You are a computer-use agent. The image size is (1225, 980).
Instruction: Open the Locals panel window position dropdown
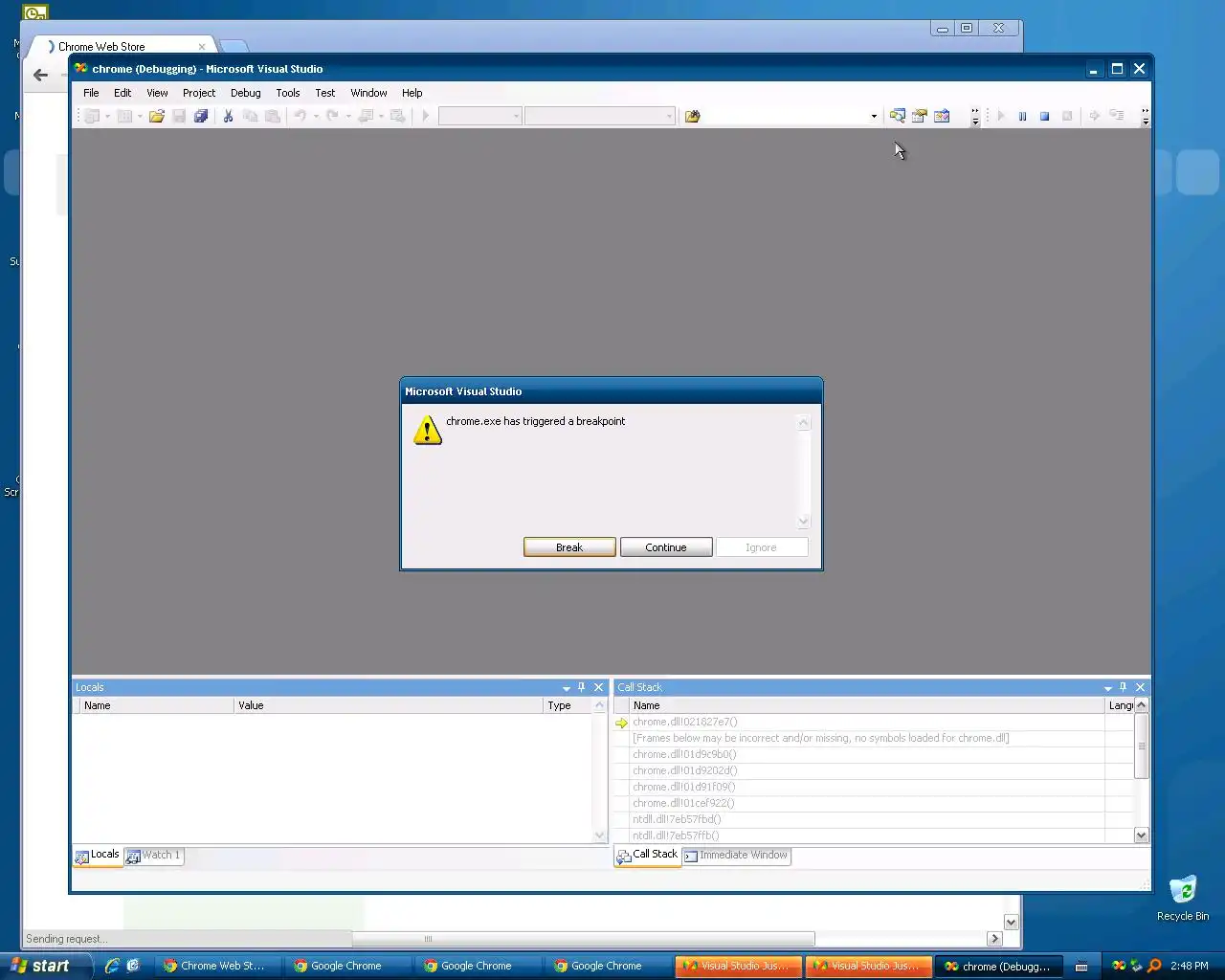tap(566, 688)
